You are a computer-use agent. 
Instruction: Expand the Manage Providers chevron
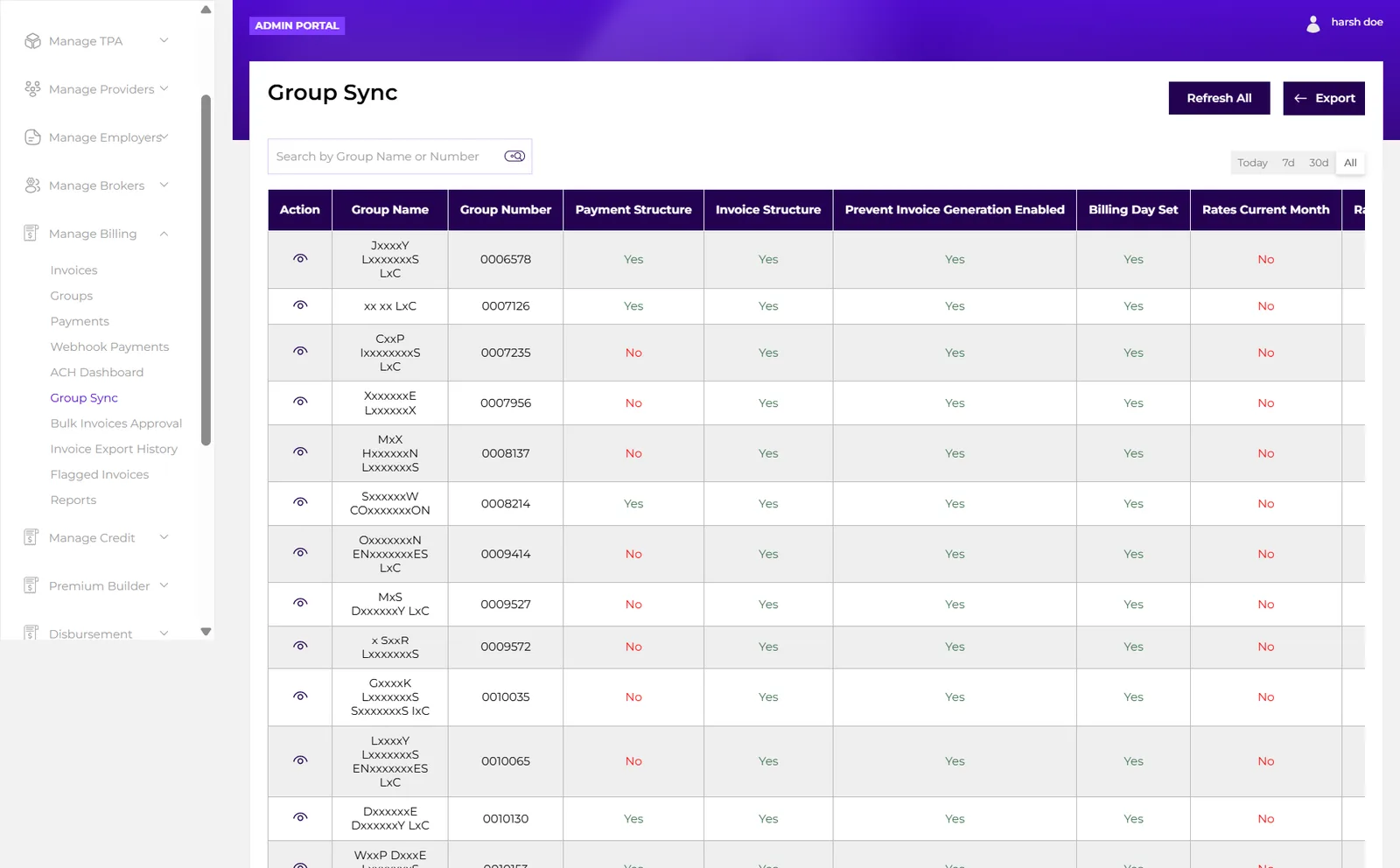coord(164,88)
